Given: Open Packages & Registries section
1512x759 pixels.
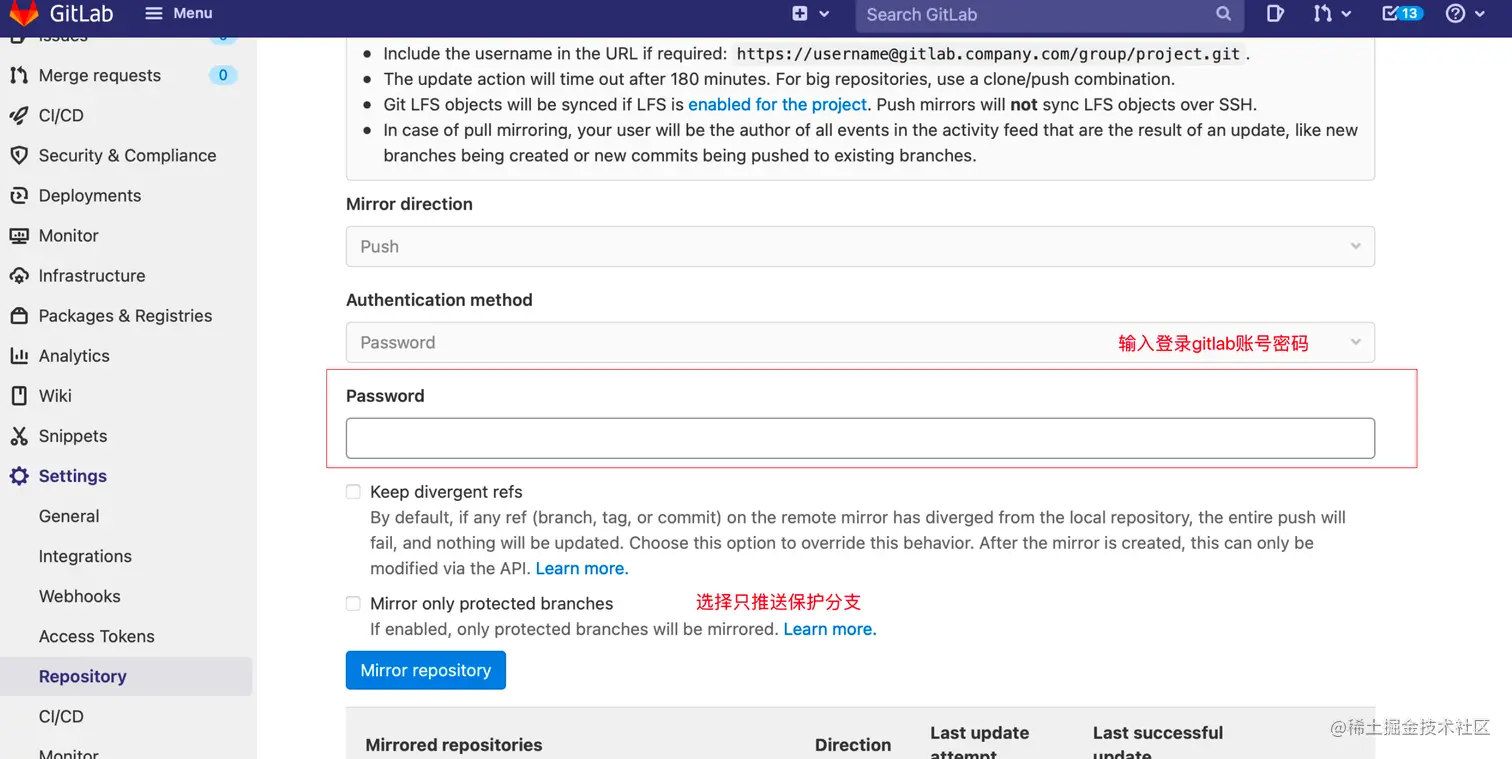Looking at the screenshot, I should coord(125,315).
